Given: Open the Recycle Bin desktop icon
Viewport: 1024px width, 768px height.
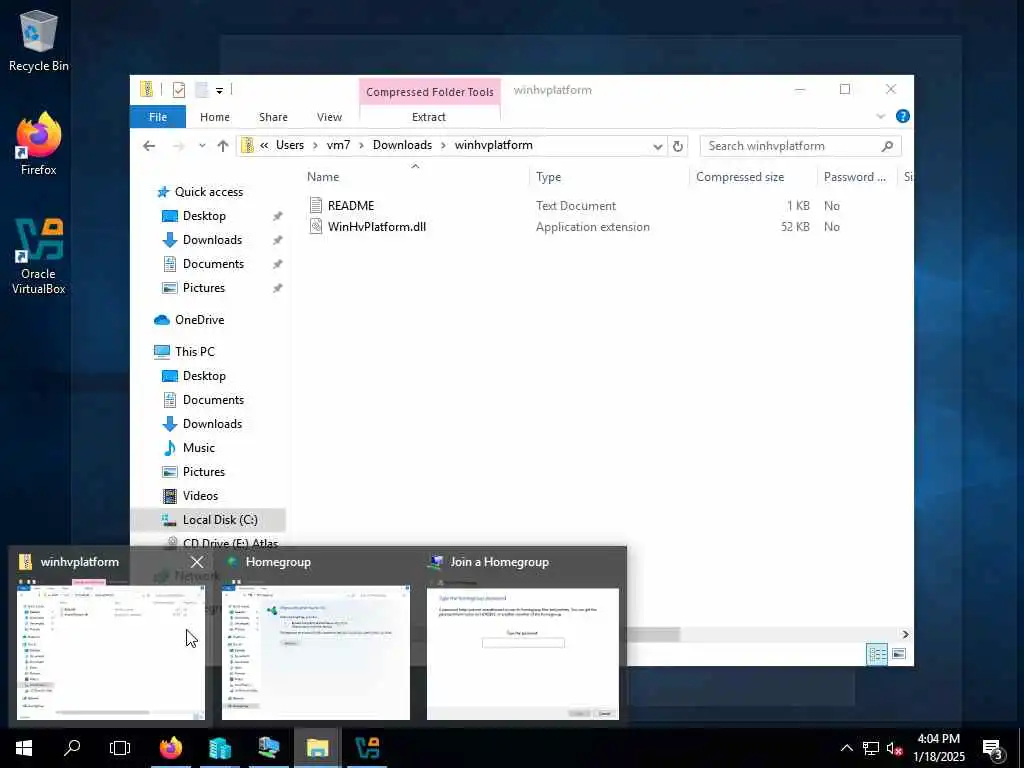Looking at the screenshot, I should coord(39,40).
